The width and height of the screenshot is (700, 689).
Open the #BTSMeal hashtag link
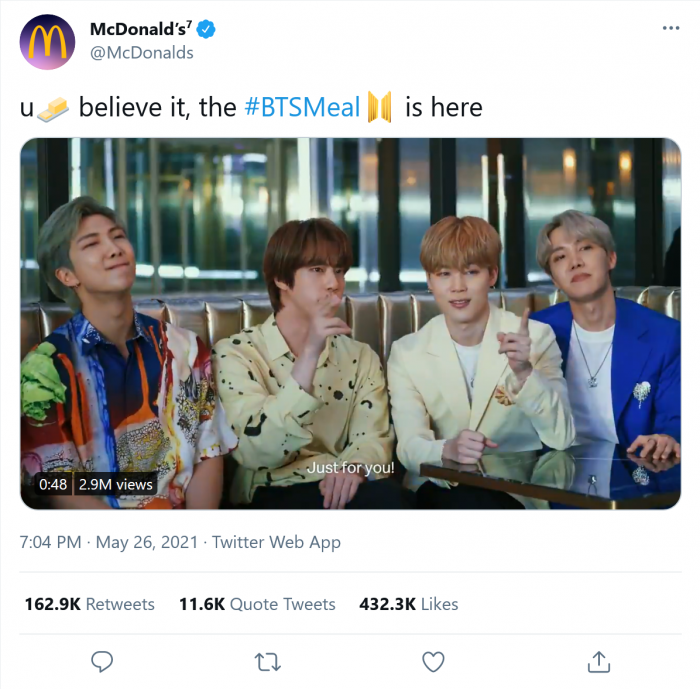pos(302,107)
